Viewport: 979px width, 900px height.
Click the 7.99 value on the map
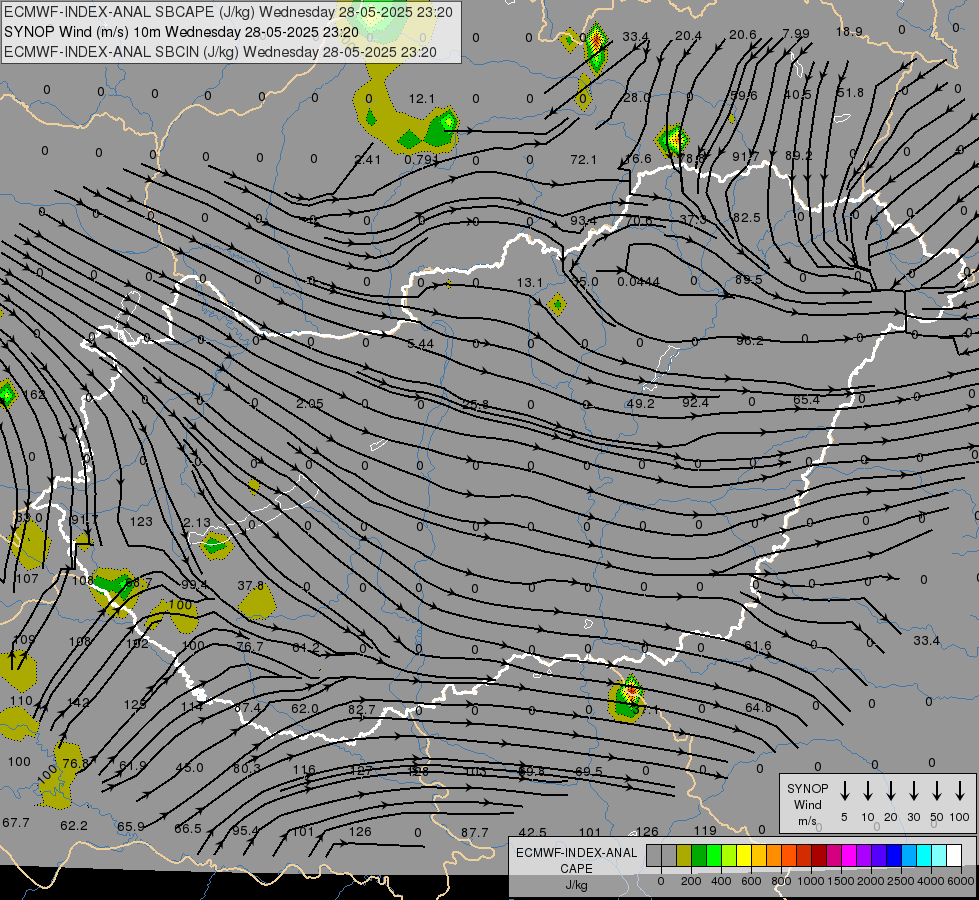pyautogui.click(x=795, y=33)
